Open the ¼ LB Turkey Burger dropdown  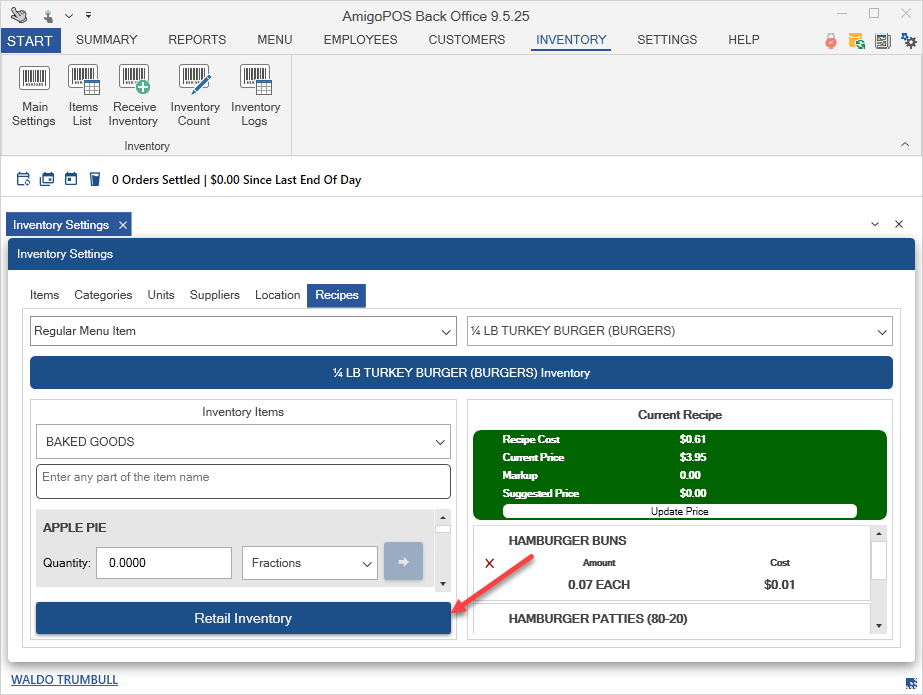click(x=679, y=331)
